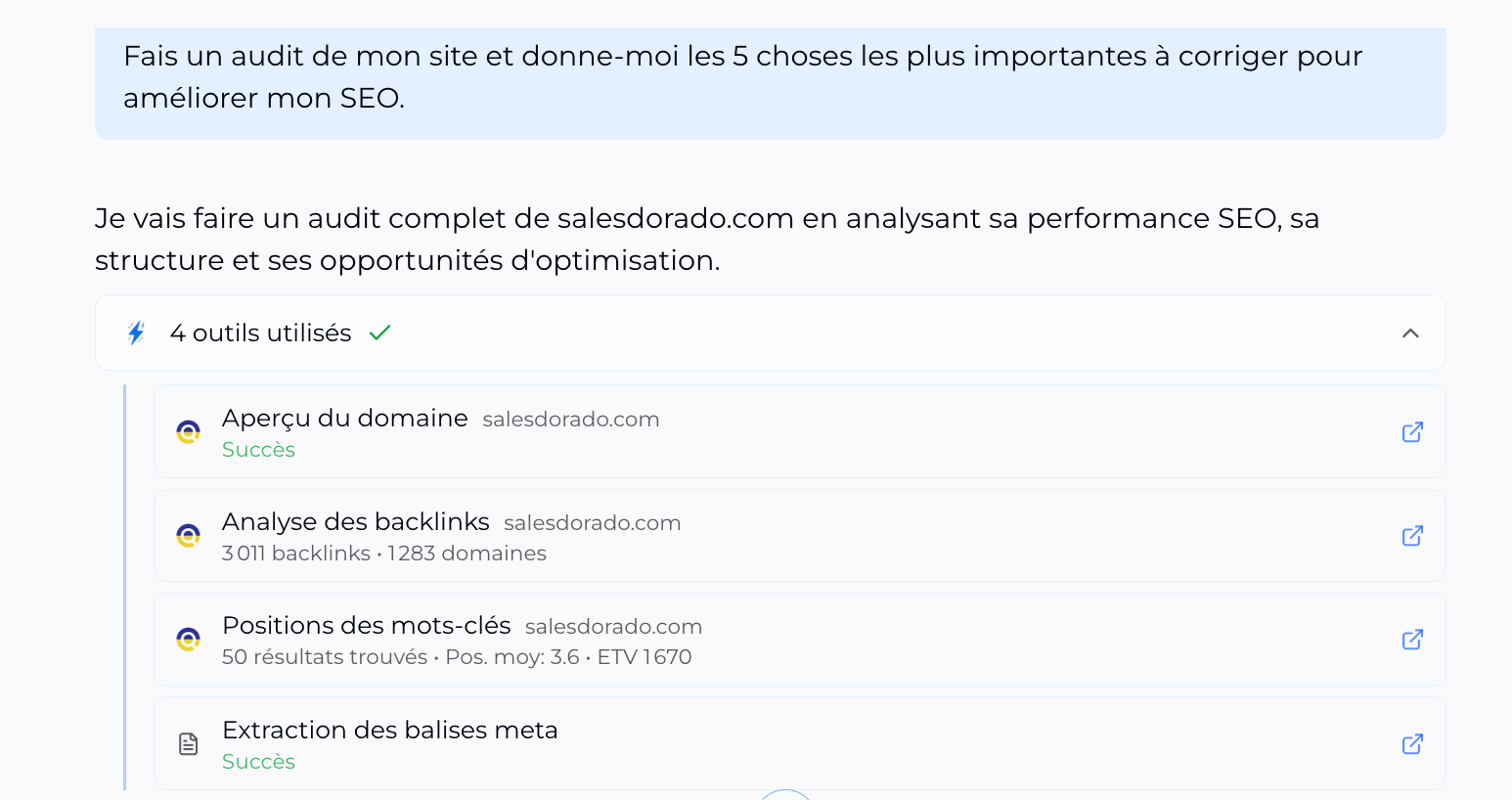
Task: Click the green 'Succès' status under Extraction
Action: point(258,762)
